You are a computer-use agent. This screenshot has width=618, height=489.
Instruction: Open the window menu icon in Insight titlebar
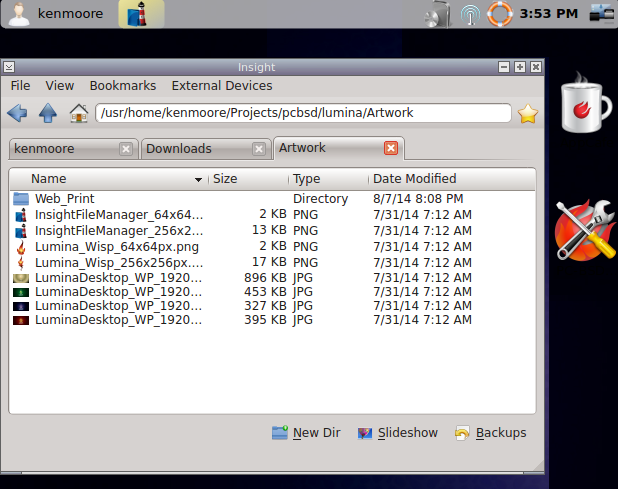[9, 67]
